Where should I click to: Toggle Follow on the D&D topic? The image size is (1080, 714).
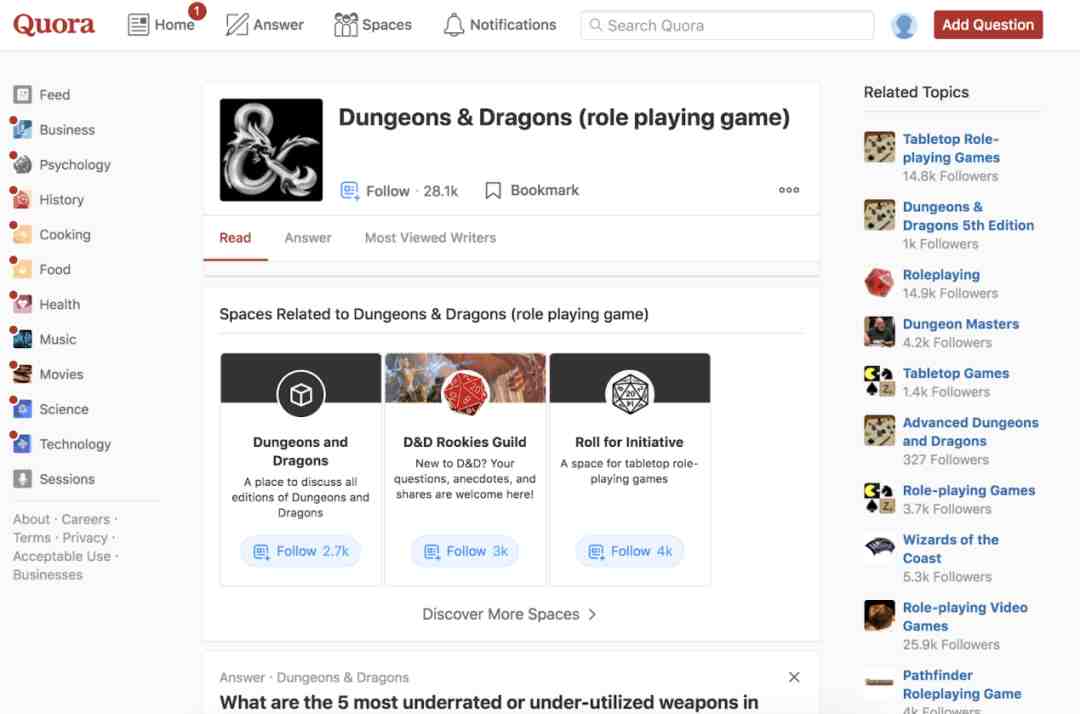[x=399, y=191]
